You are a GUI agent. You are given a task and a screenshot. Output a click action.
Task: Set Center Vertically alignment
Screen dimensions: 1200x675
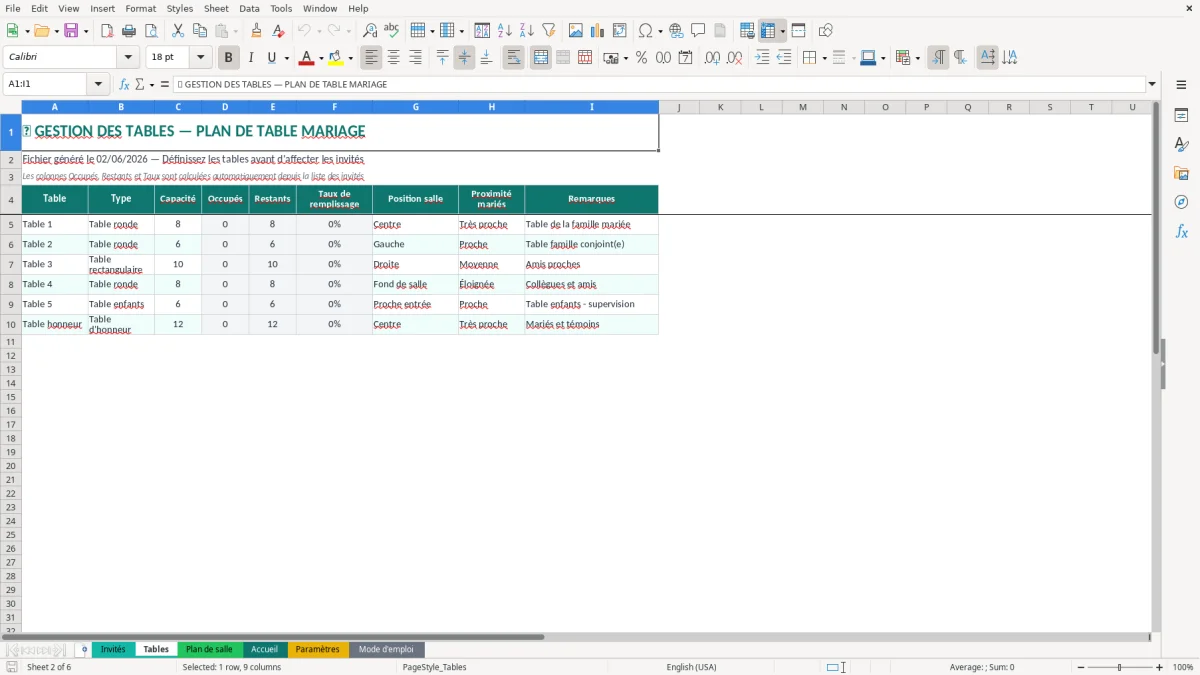pyautogui.click(x=464, y=58)
